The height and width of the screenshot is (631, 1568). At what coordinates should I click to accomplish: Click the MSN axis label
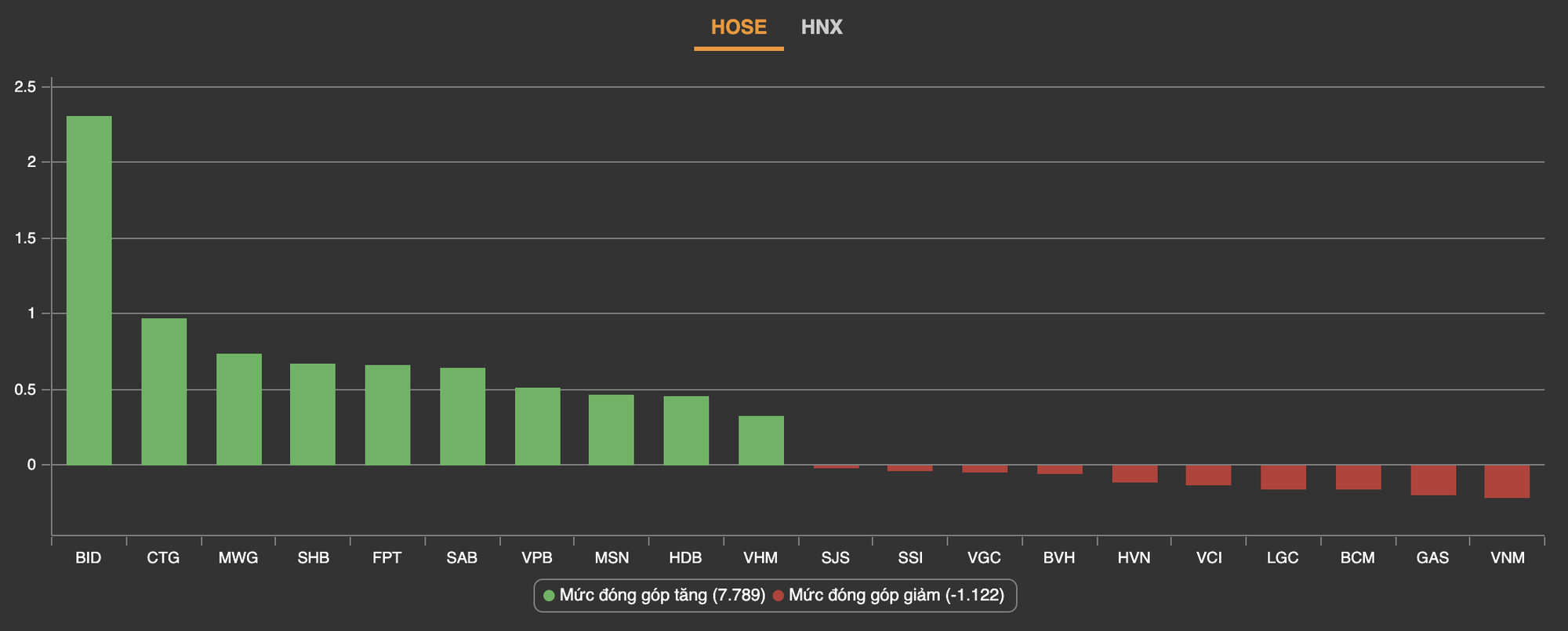tap(612, 558)
